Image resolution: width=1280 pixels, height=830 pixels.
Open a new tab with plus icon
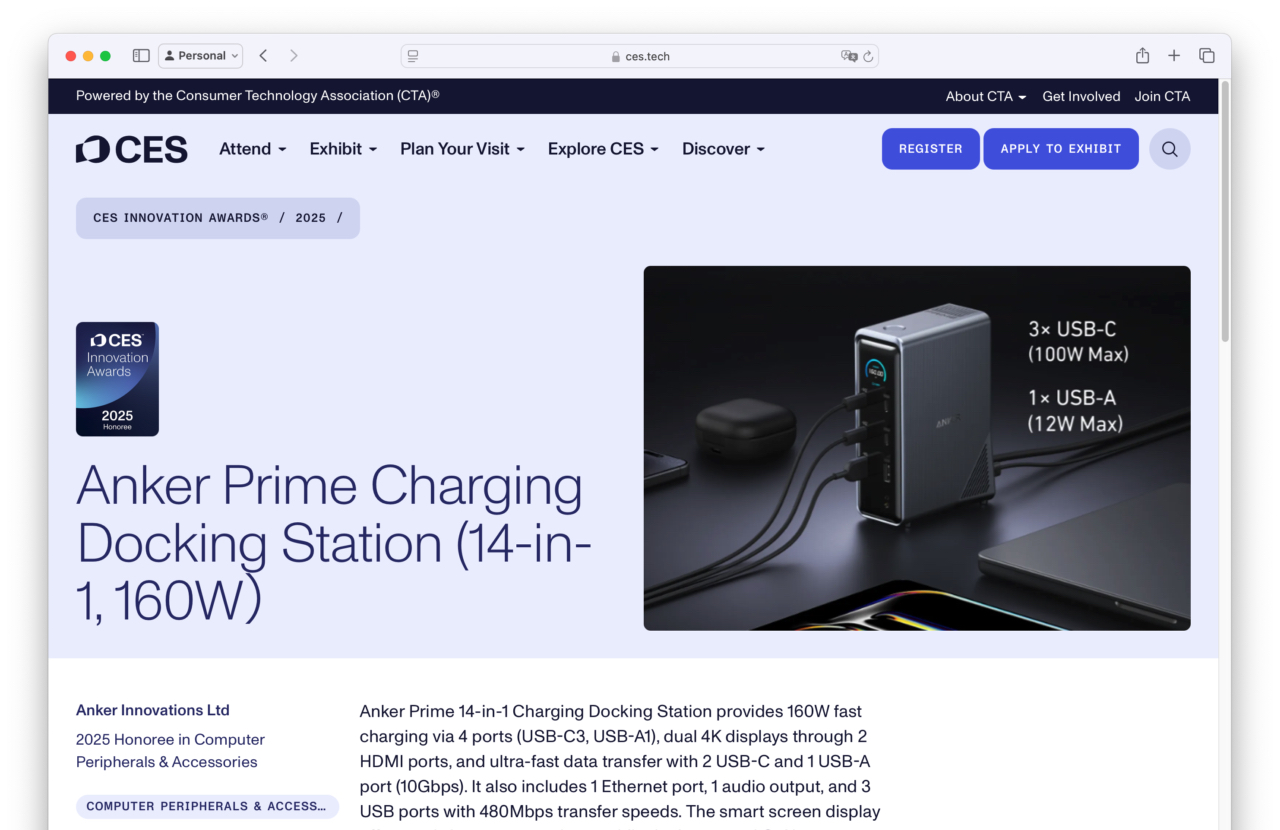click(1174, 56)
